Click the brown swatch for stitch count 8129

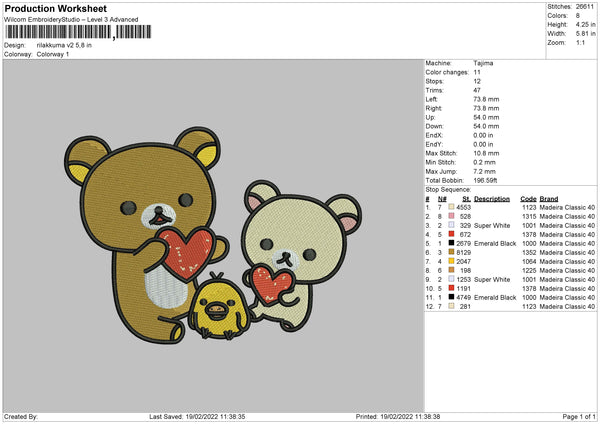451,252
